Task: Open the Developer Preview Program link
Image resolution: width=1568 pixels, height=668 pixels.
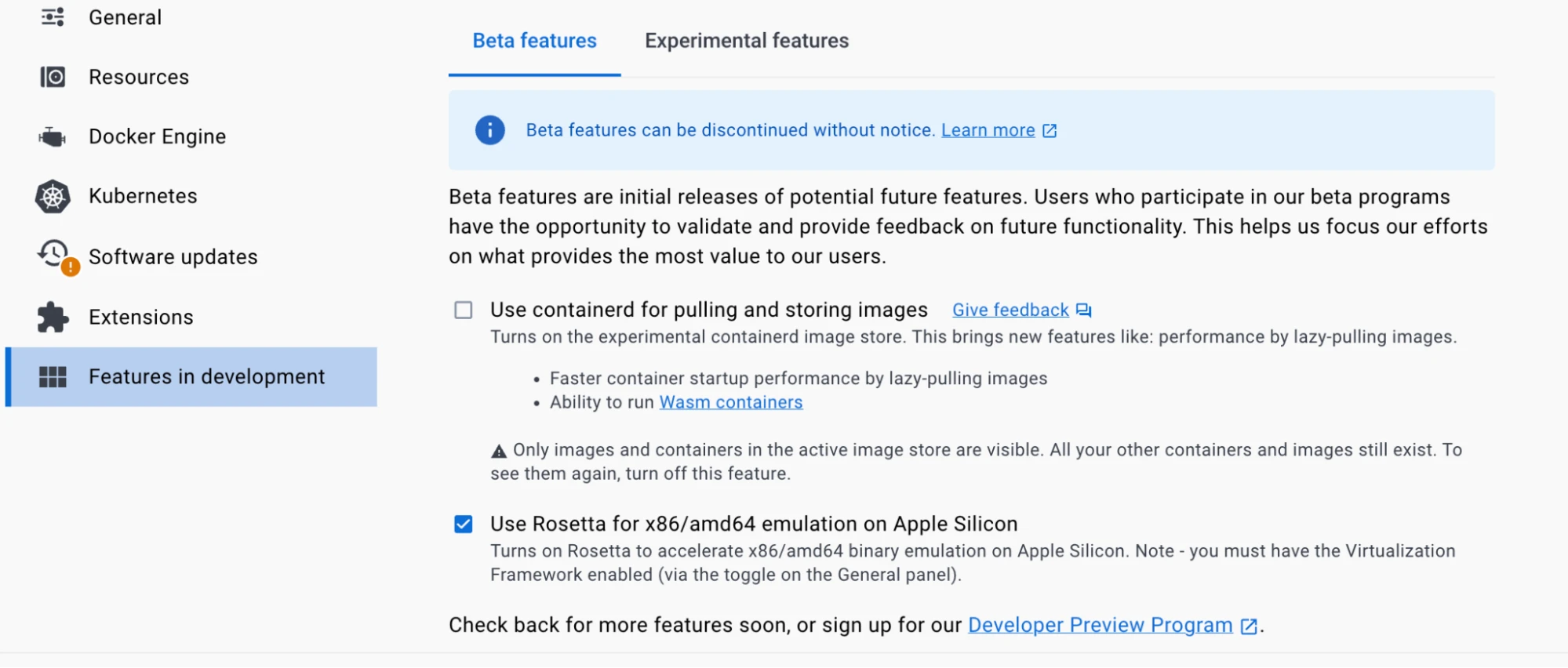Action: click(x=1100, y=625)
